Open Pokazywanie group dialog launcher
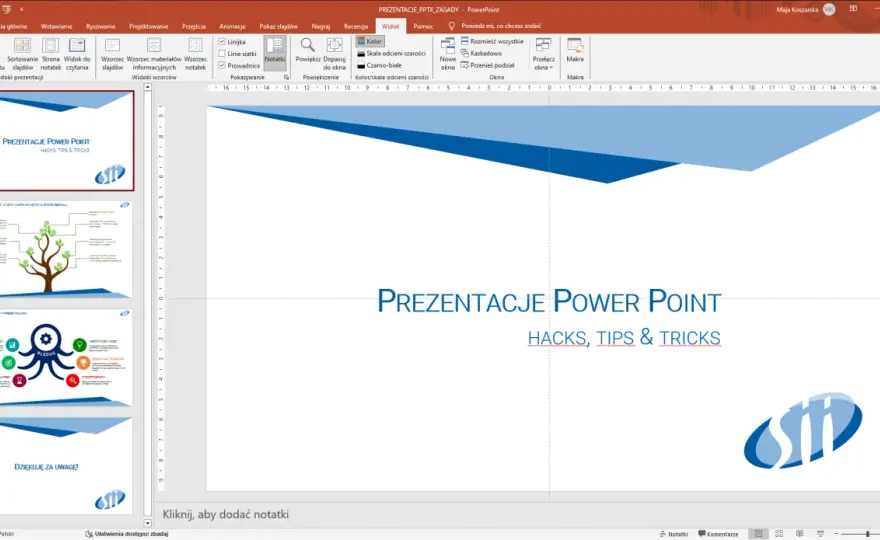Screen dimensions: 880x540 (286, 77)
